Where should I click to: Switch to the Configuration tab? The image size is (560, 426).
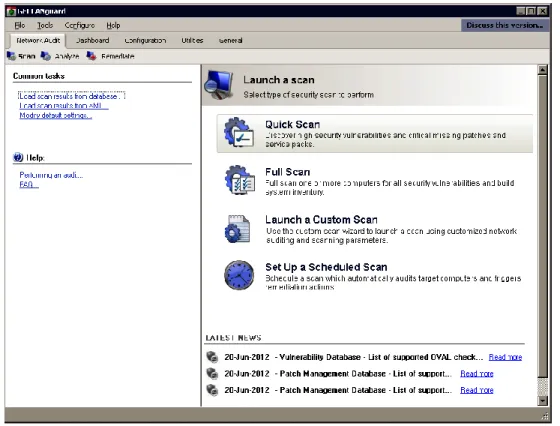(x=145, y=40)
